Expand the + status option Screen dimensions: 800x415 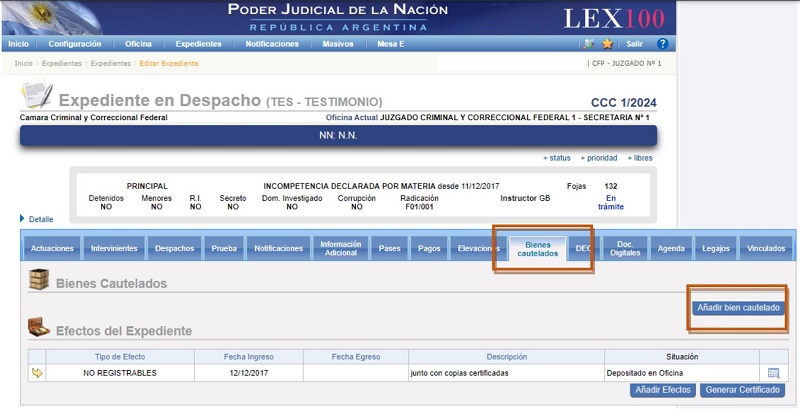tap(557, 158)
